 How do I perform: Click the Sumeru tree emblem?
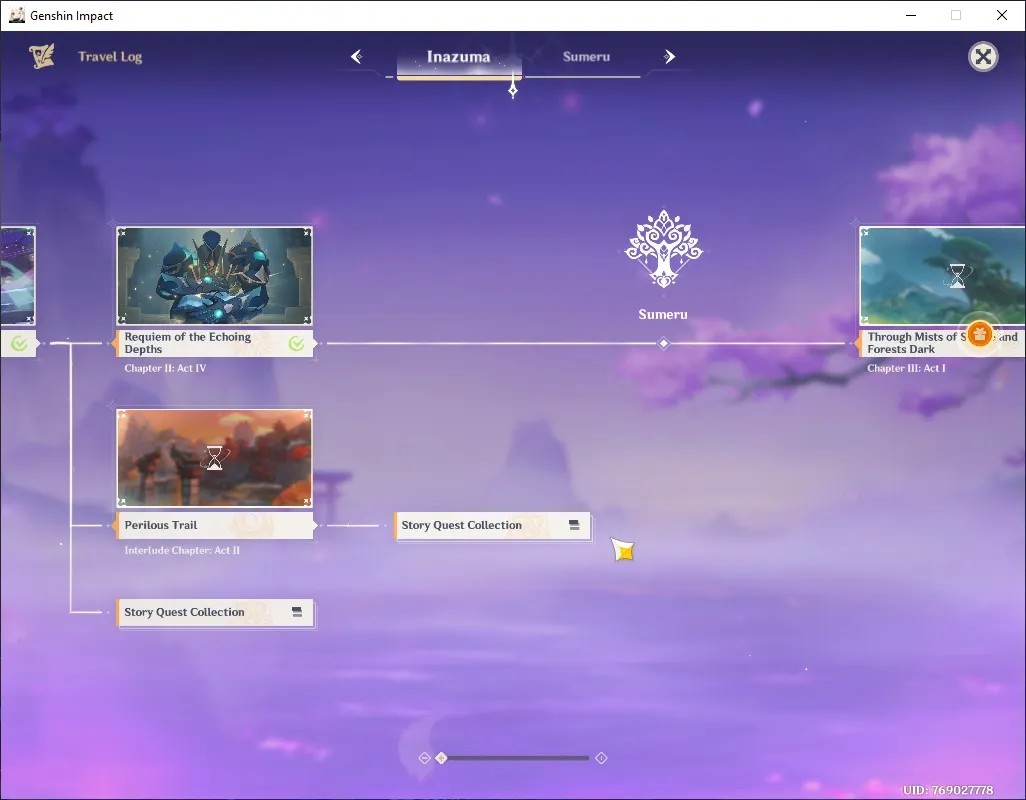point(663,249)
